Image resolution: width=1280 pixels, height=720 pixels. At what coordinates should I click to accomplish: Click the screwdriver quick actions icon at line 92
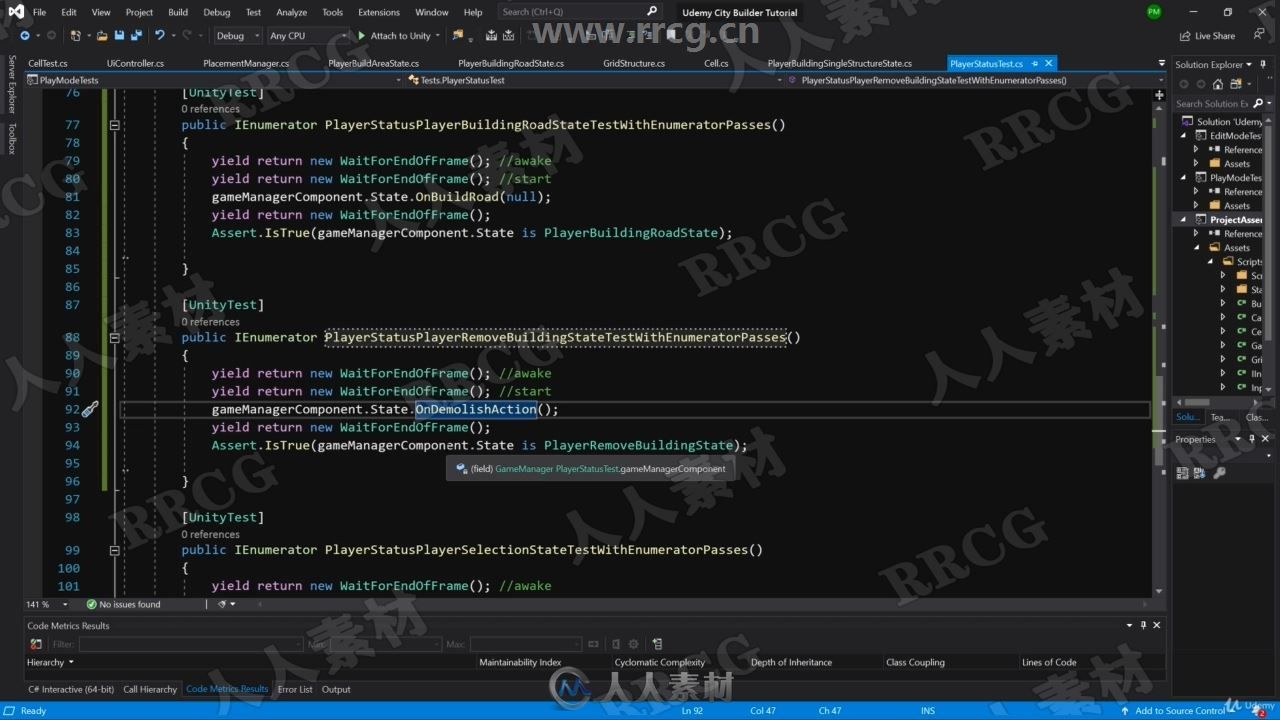(90, 409)
